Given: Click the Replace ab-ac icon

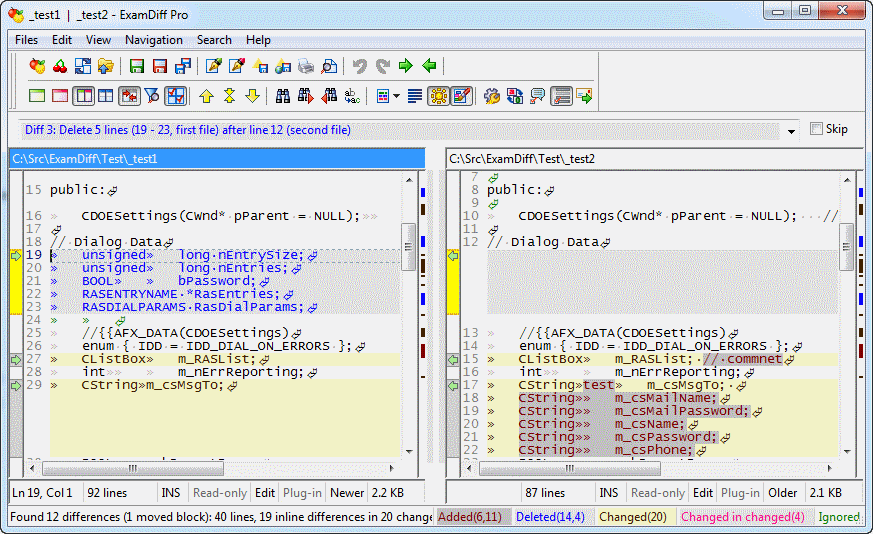Looking at the screenshot, I should (352, 96).
